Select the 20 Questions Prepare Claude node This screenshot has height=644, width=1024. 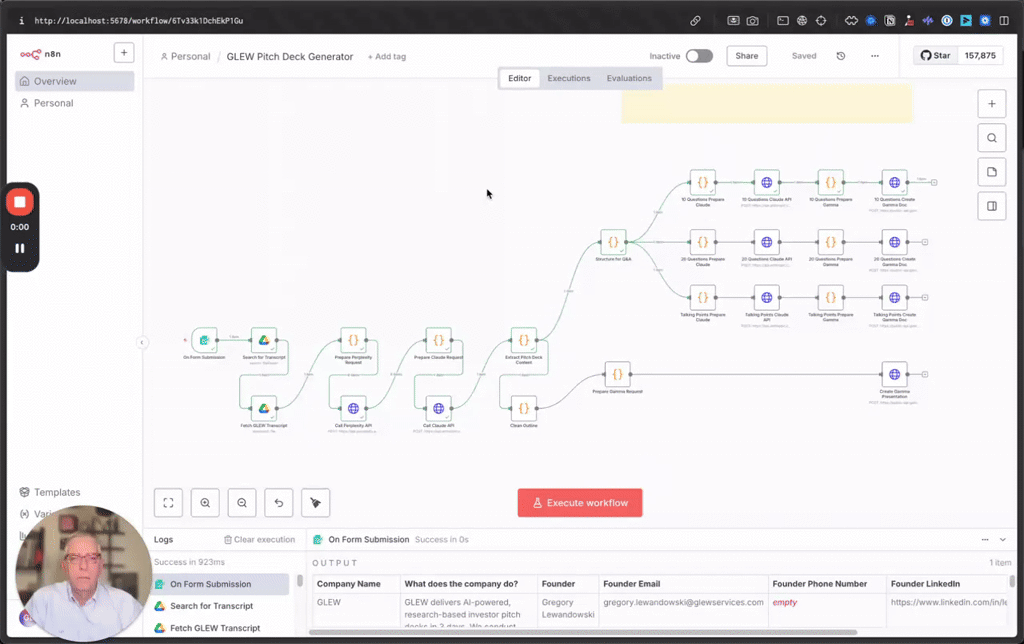click(703, 242)
